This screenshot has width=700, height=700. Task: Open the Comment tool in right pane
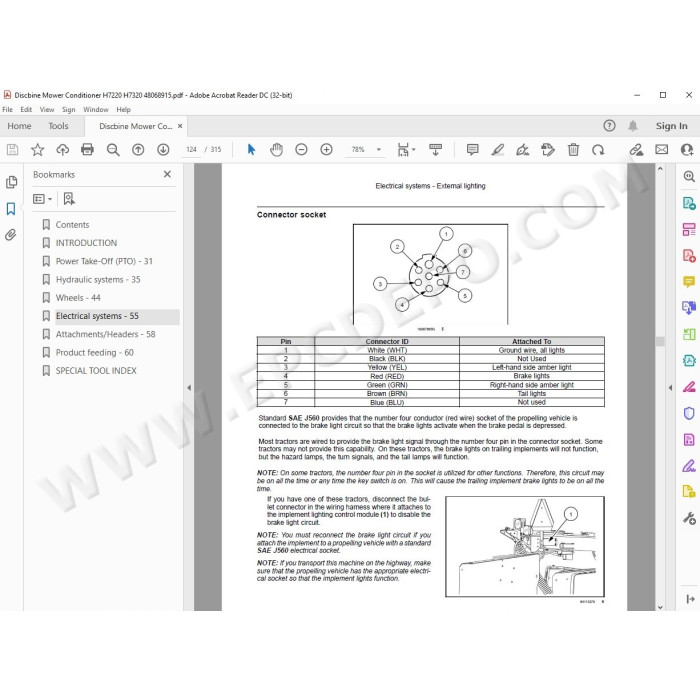tap(689, 282)
